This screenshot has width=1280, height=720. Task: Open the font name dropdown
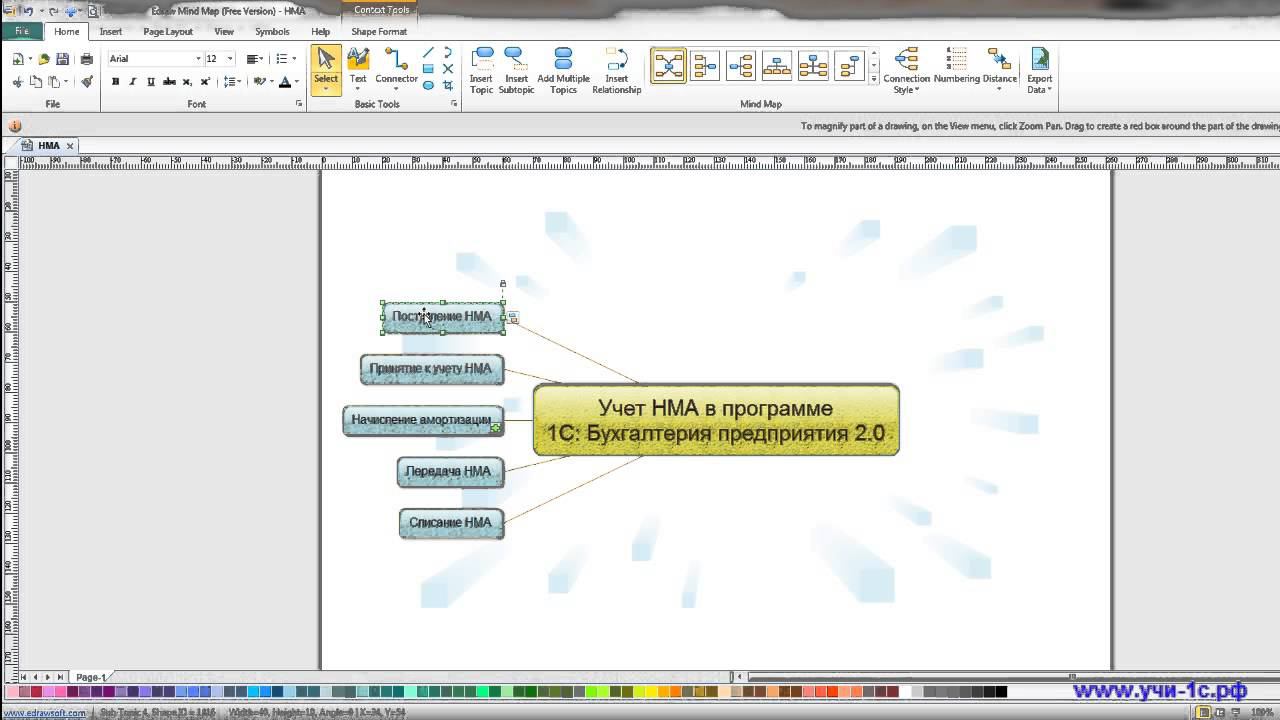[198, 59]
